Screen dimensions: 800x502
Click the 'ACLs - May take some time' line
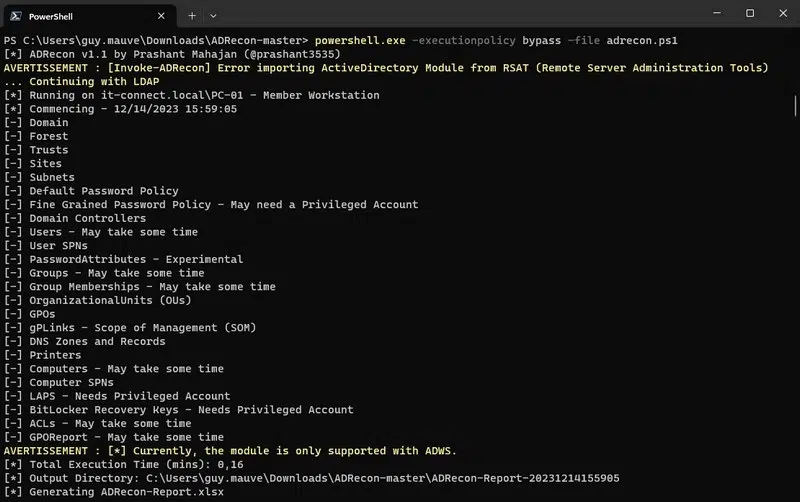(x=97, y=423)
